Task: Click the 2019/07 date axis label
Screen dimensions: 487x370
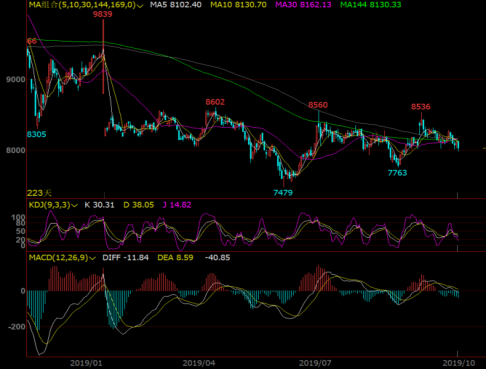Action: 315,363
